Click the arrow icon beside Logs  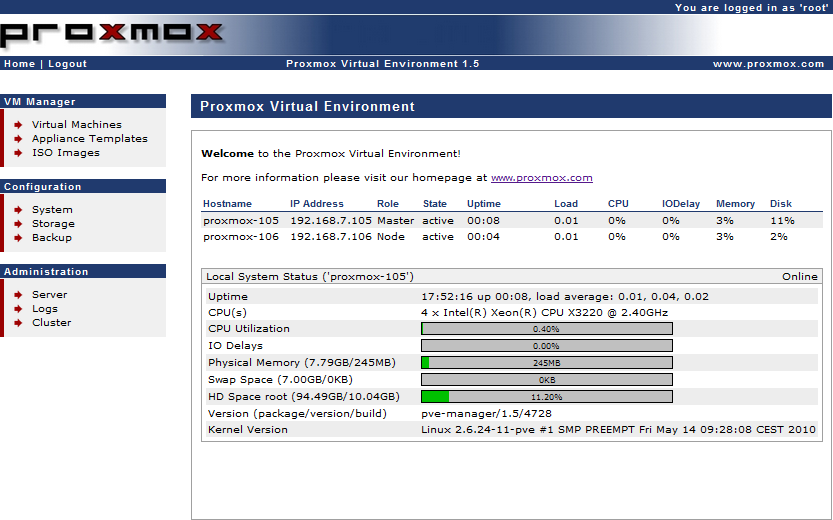19,309
